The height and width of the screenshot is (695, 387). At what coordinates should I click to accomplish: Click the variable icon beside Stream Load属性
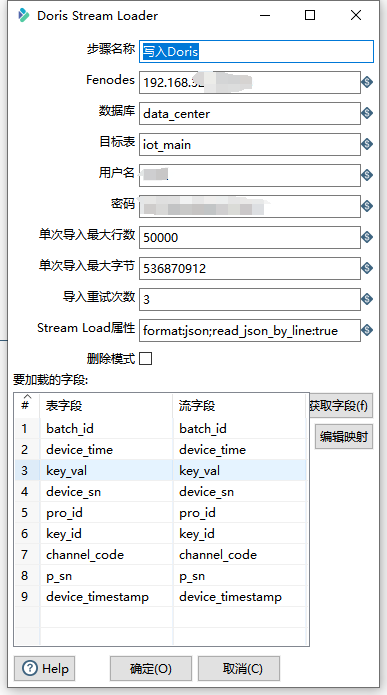(367, 331)
